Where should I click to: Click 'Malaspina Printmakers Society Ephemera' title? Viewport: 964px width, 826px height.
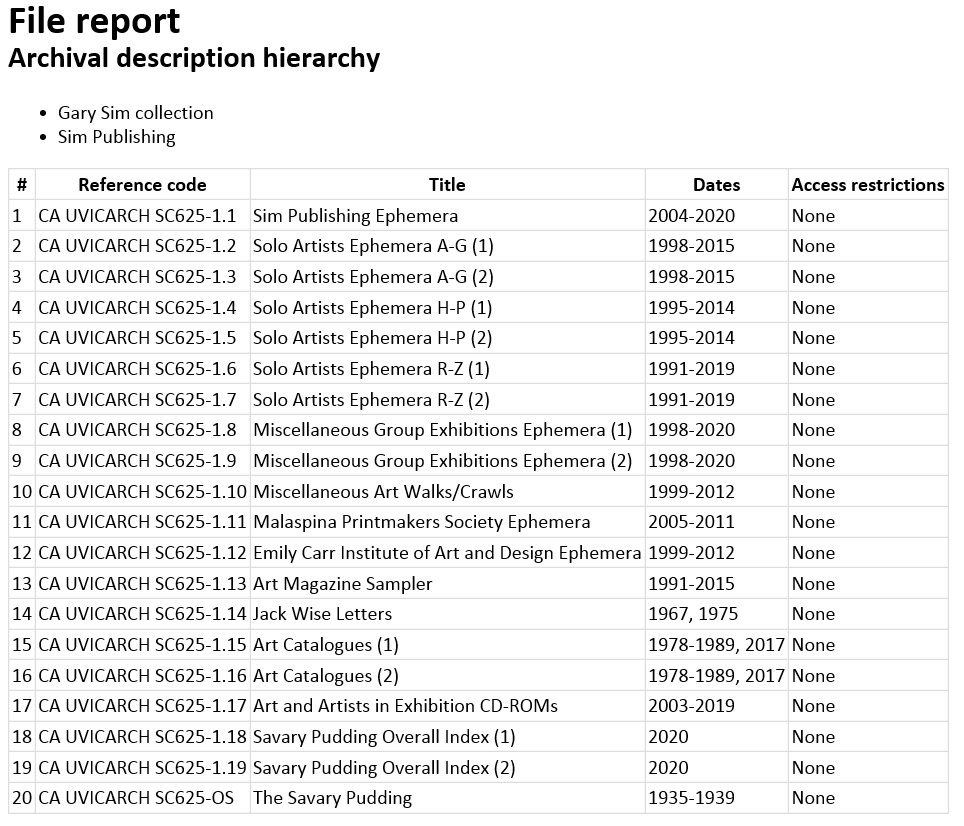click(422, 522)
